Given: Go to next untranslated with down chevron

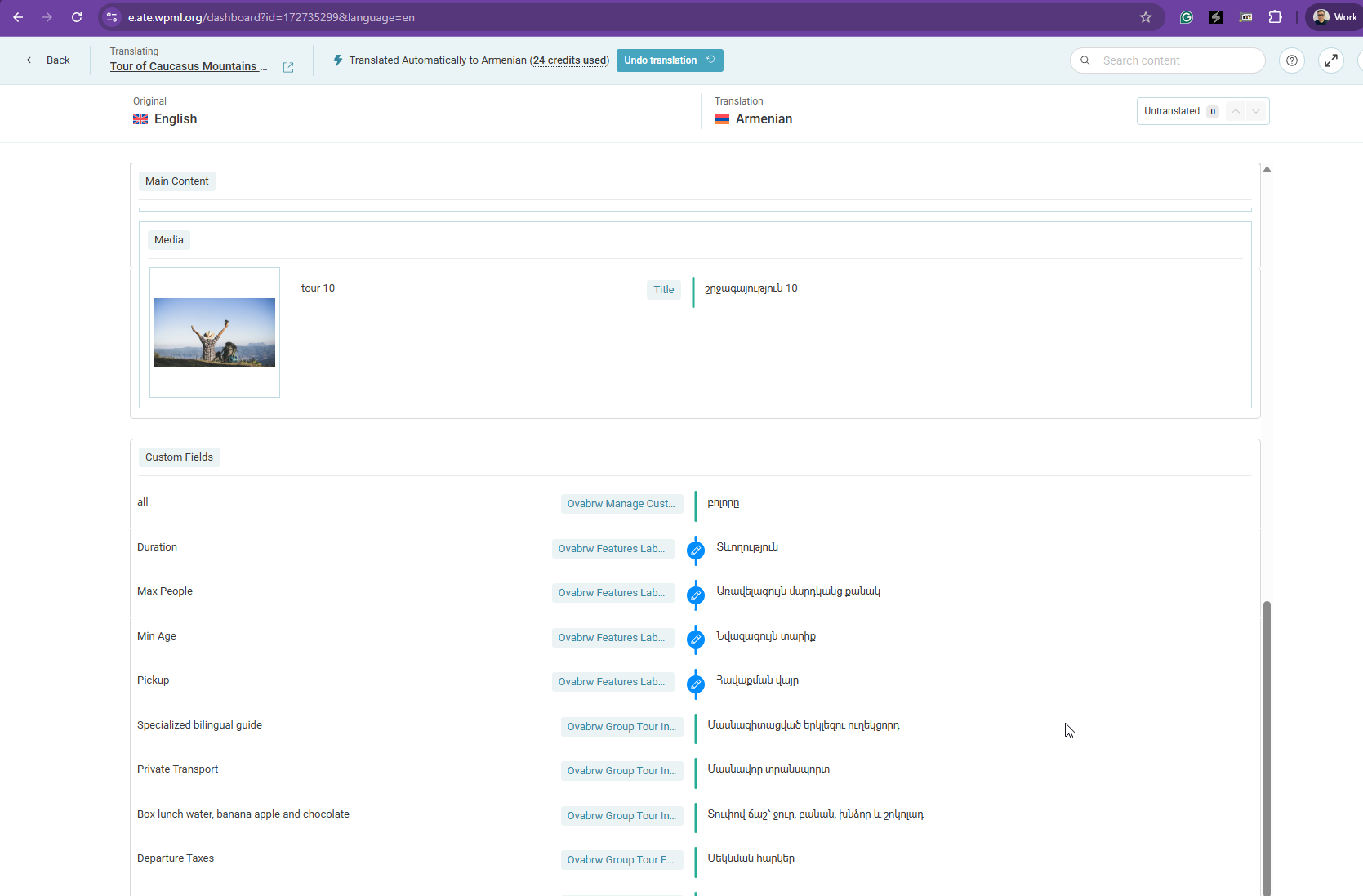Looking at the screenshot, I should click(x=1256, y=111).
